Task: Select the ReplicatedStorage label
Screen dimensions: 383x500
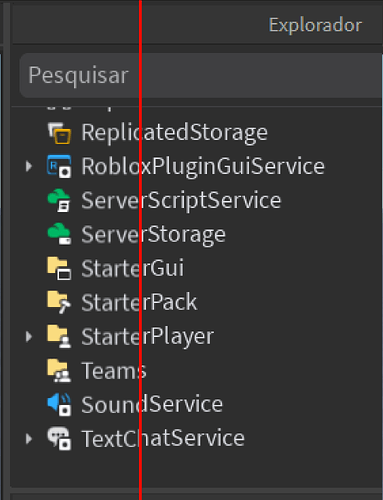Action: point(174,133)
